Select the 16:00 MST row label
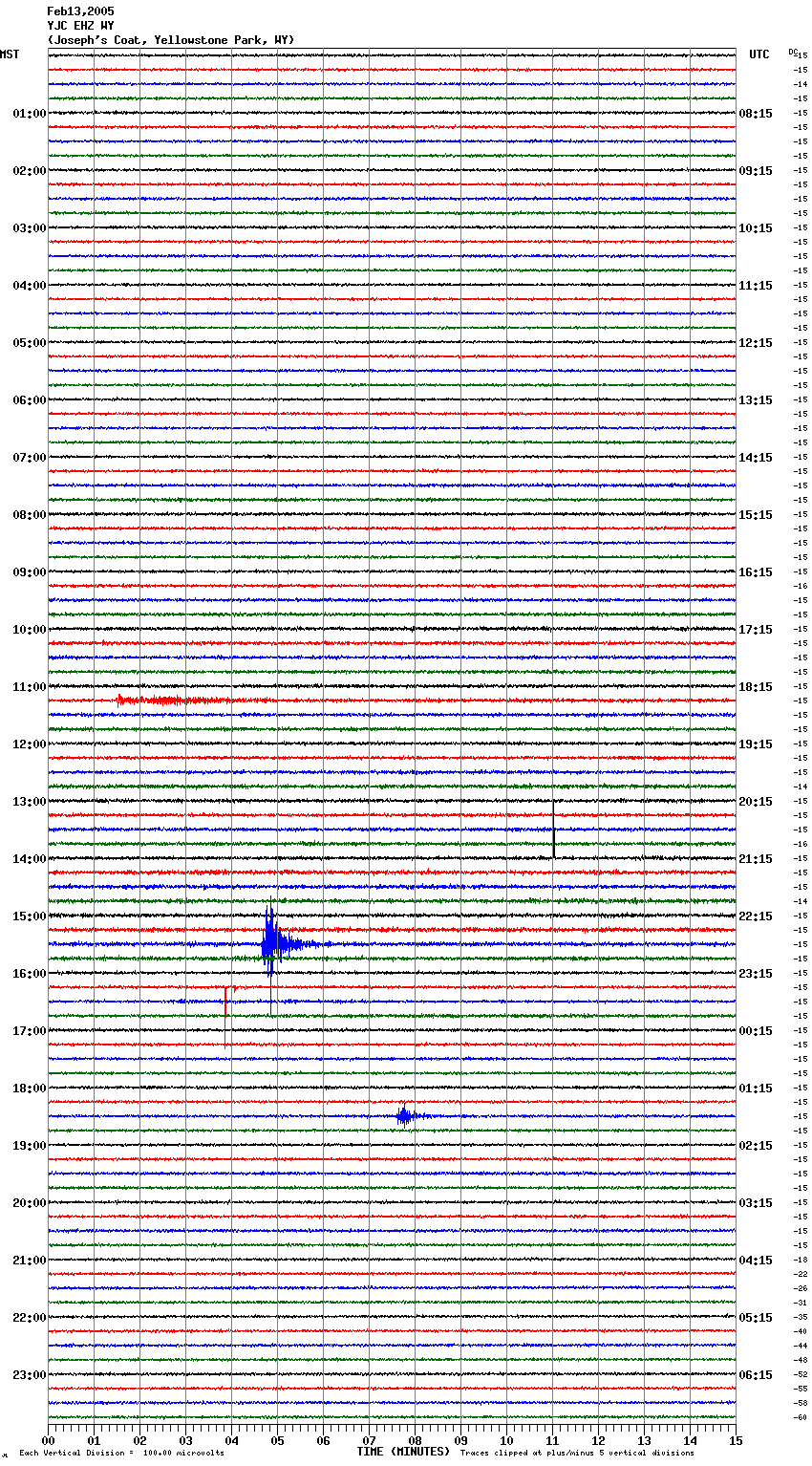 [x=29, y=974]
